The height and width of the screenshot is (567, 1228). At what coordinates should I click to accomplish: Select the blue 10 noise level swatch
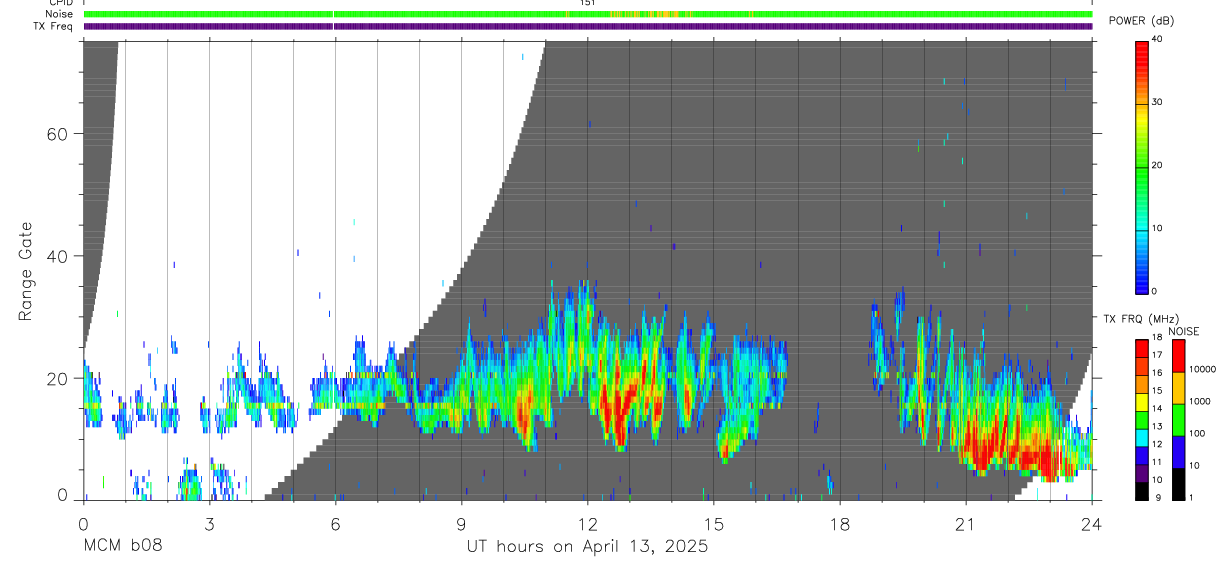(1178, 452)
